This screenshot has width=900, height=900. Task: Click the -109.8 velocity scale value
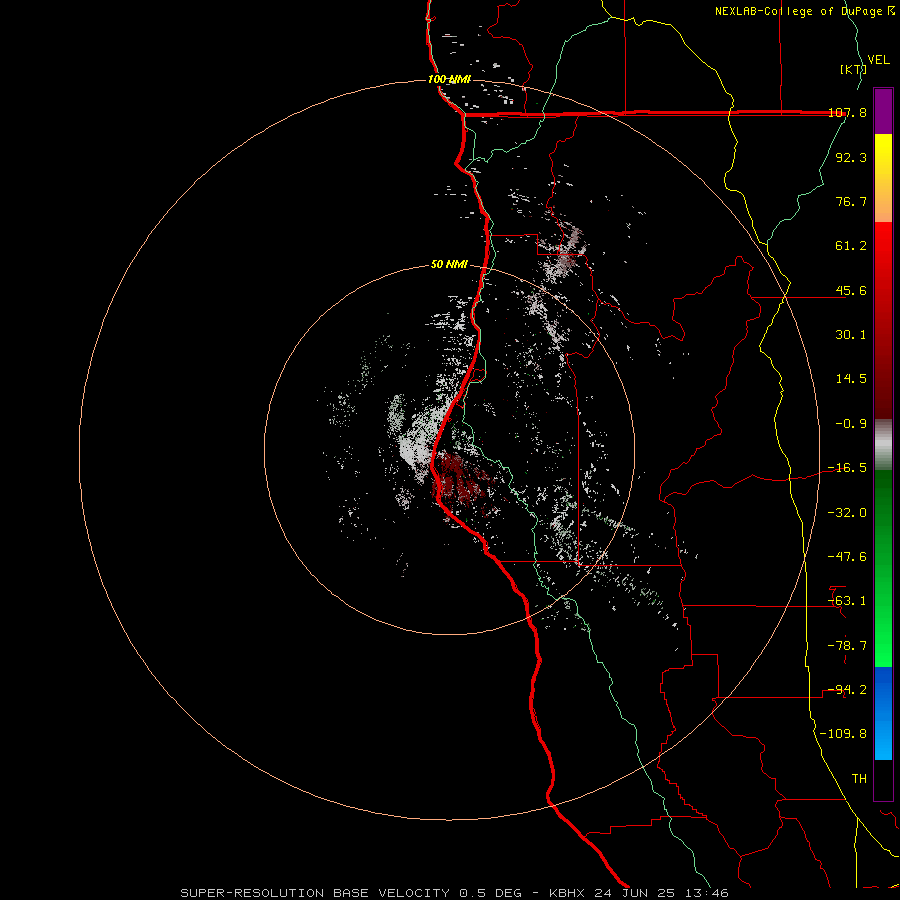[x=843, y=734]
